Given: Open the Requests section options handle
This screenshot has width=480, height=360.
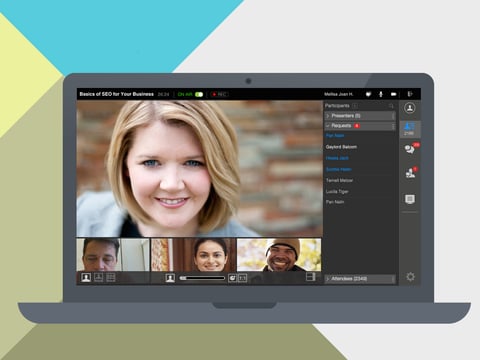Looking at the screenshot, I should (393, 126).
